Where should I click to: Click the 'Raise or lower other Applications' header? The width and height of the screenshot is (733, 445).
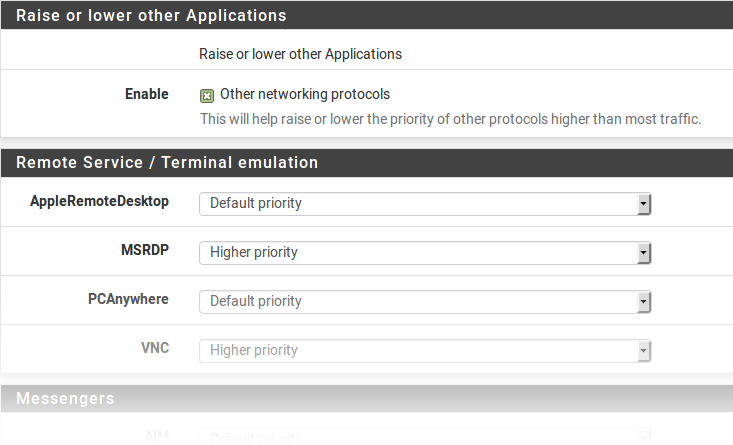click(x=151, y=16)
